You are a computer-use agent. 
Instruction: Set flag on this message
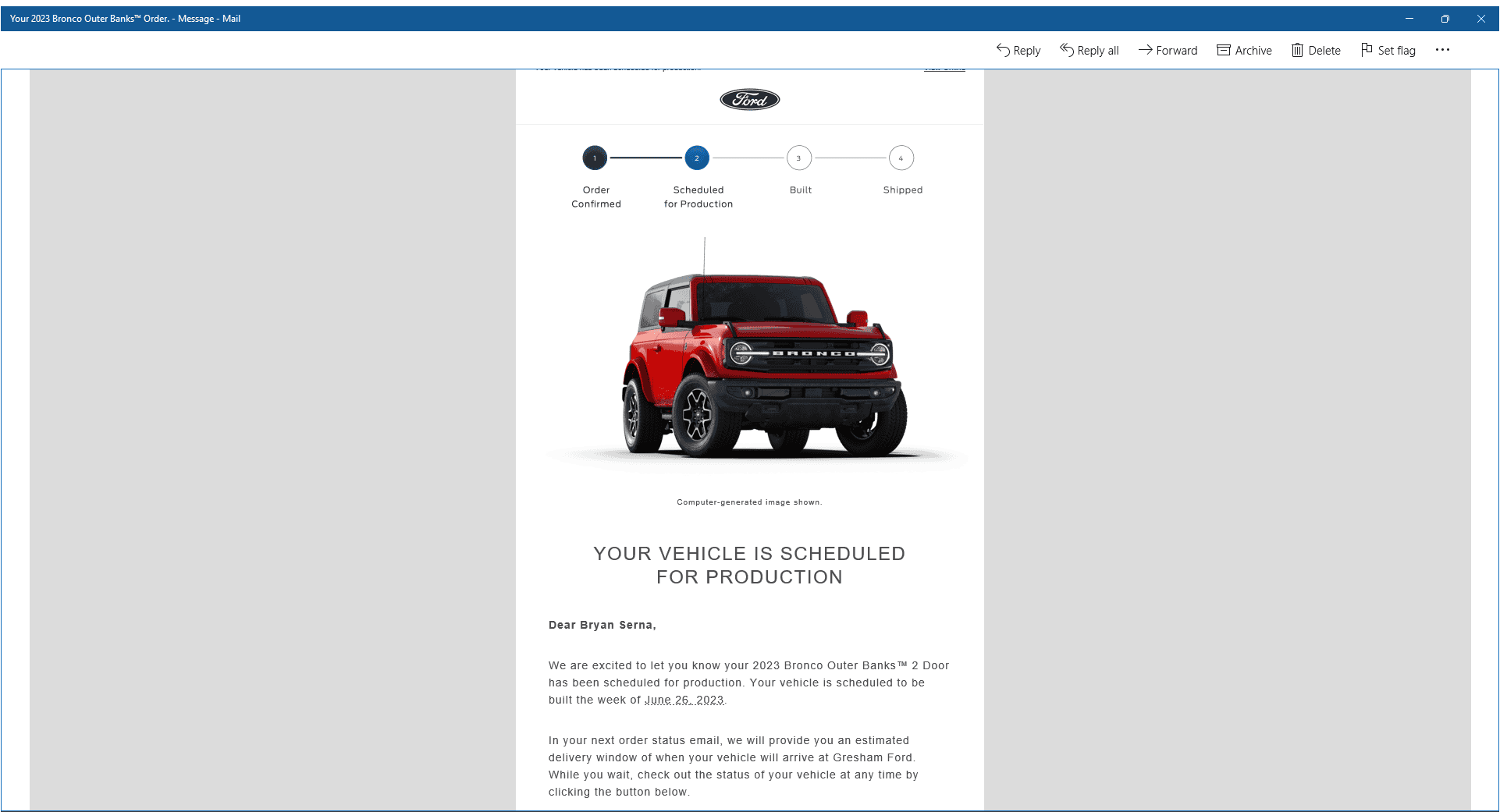[x=1388, y=50]
